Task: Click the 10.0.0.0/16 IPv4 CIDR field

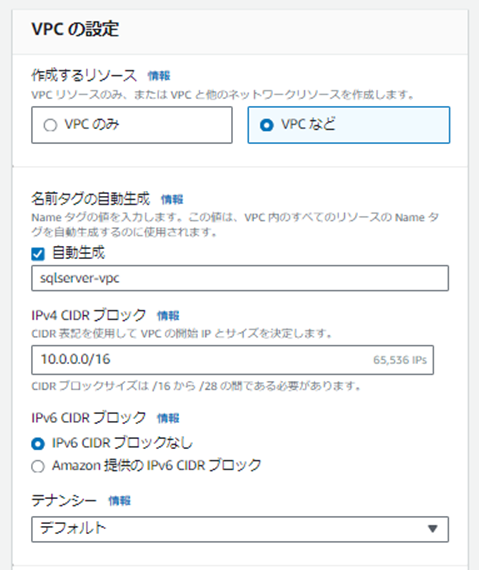Action: pyautogui.click(x=233, y=360)
